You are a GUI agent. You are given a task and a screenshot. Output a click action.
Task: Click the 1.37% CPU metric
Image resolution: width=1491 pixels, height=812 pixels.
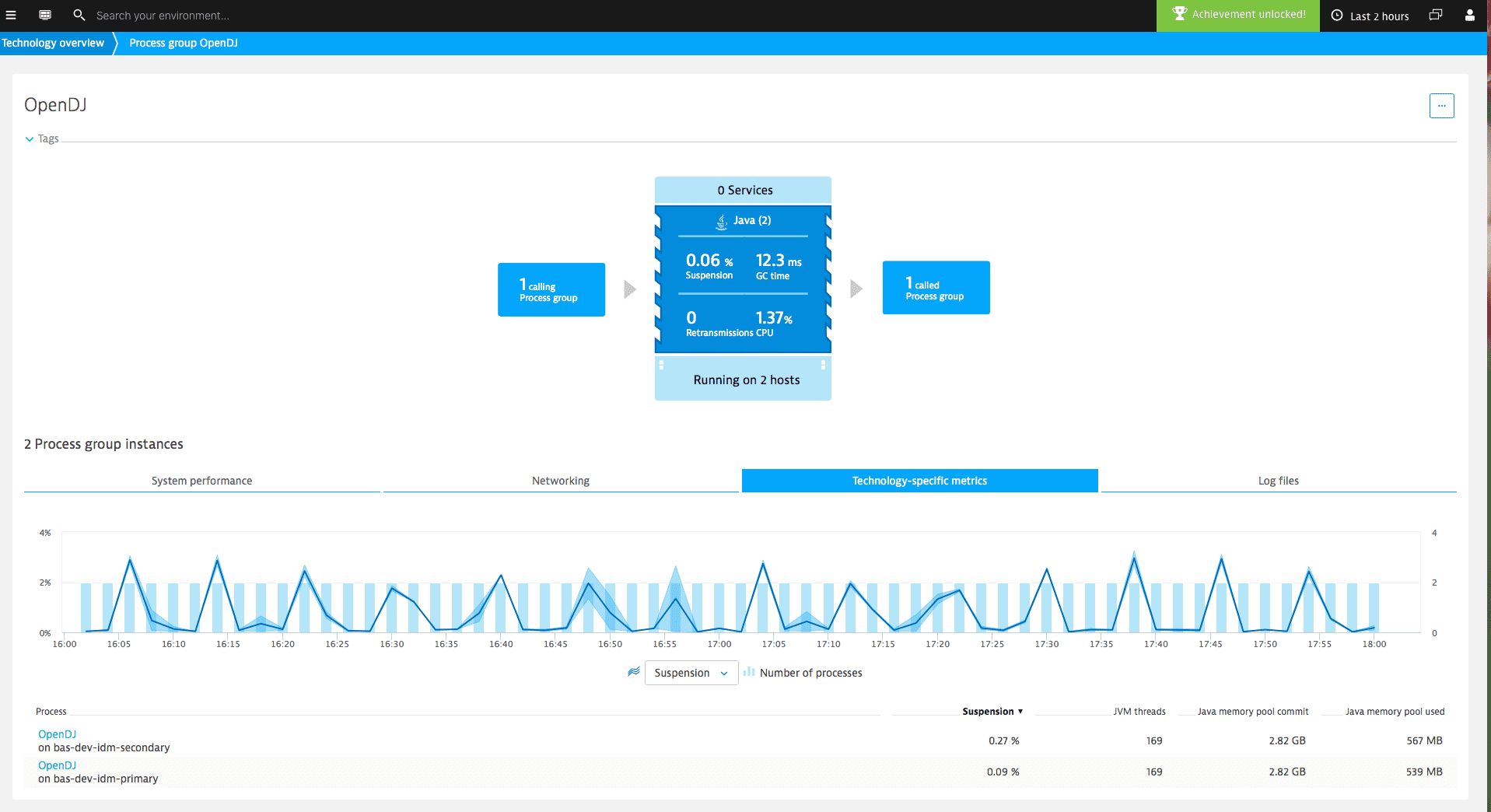774,324
